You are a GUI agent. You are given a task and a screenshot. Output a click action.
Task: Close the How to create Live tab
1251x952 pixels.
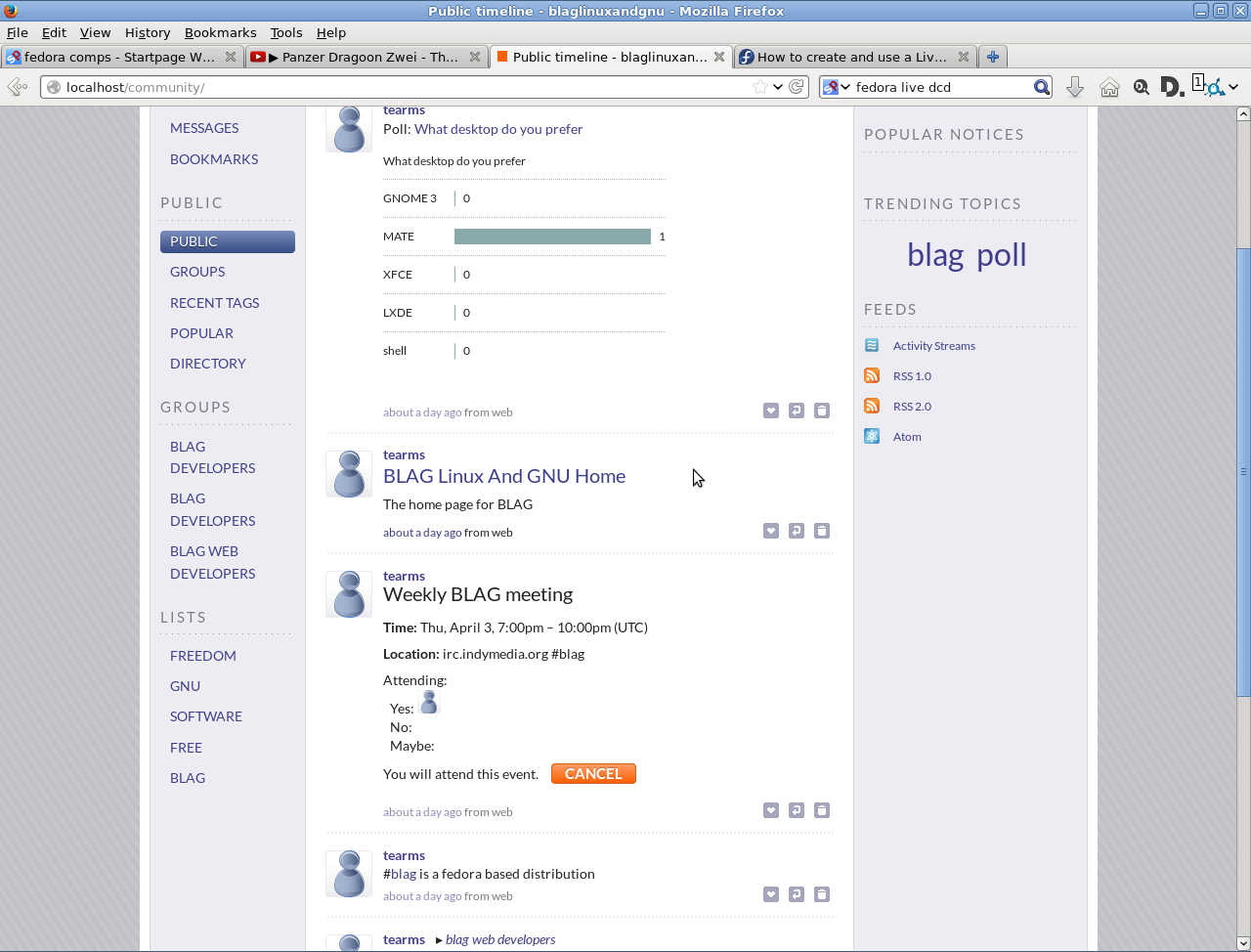click(964, 57)
